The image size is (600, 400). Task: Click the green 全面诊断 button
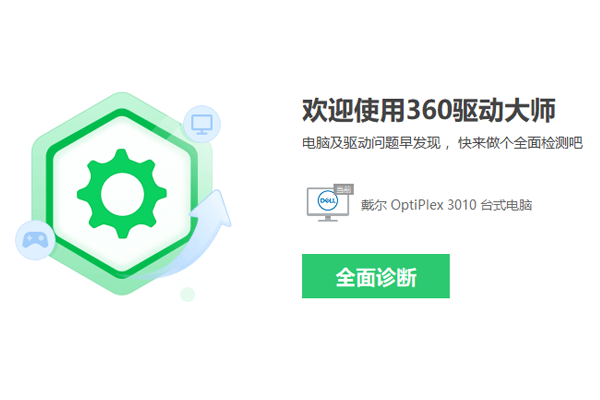point(375,276)
